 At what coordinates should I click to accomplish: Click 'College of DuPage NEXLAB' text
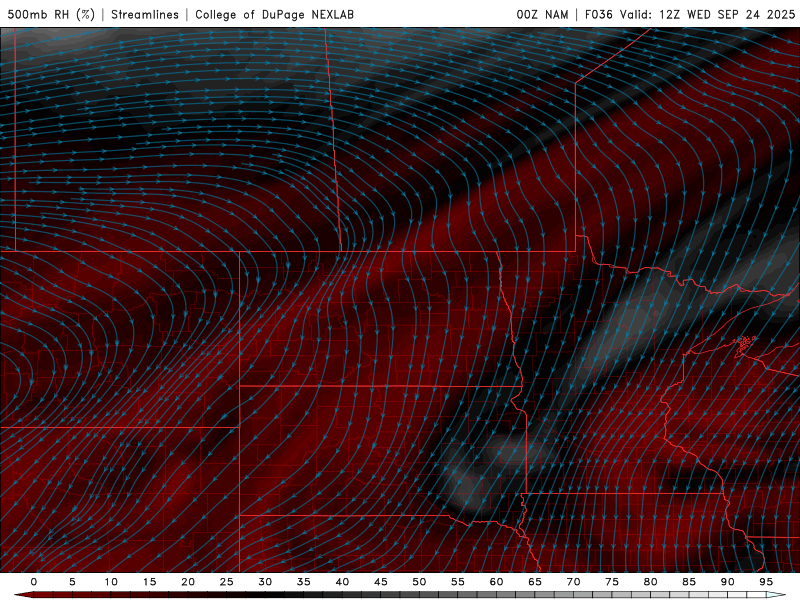tap(274, 14)
